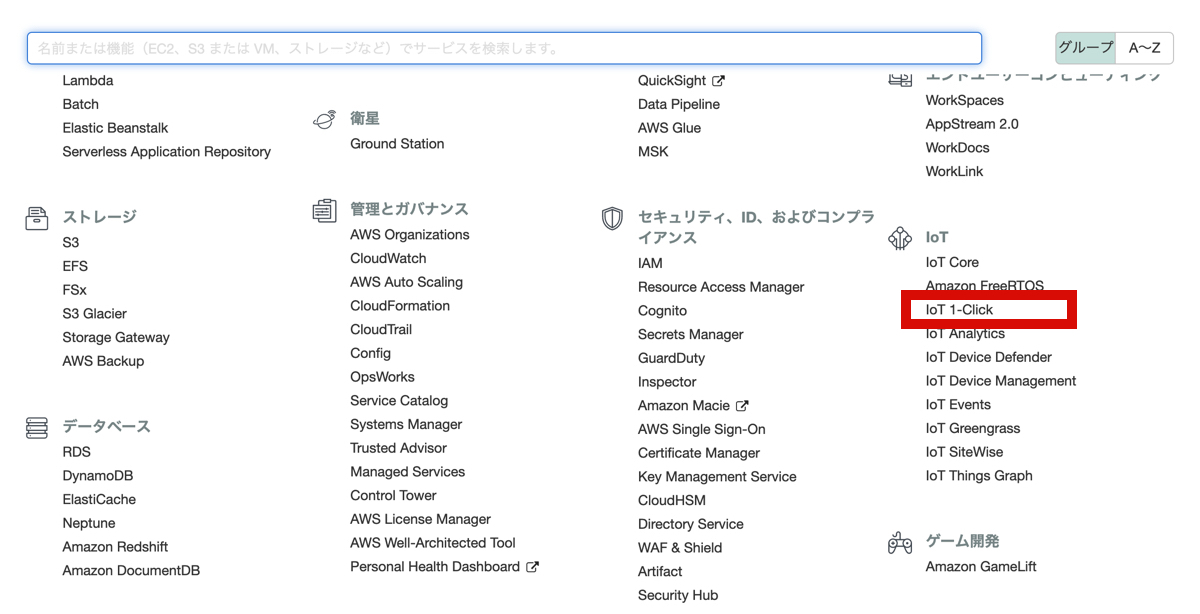1200x614 pixels.
Task: Click the IoT category icon
Action: coord(899,239)
